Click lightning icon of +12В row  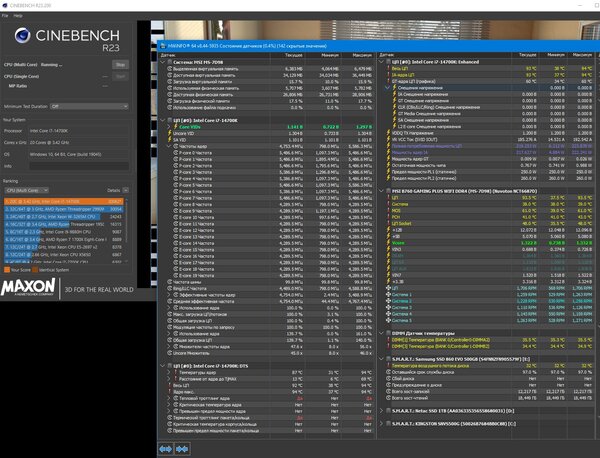pyautogui.click(x=388, y=230)
